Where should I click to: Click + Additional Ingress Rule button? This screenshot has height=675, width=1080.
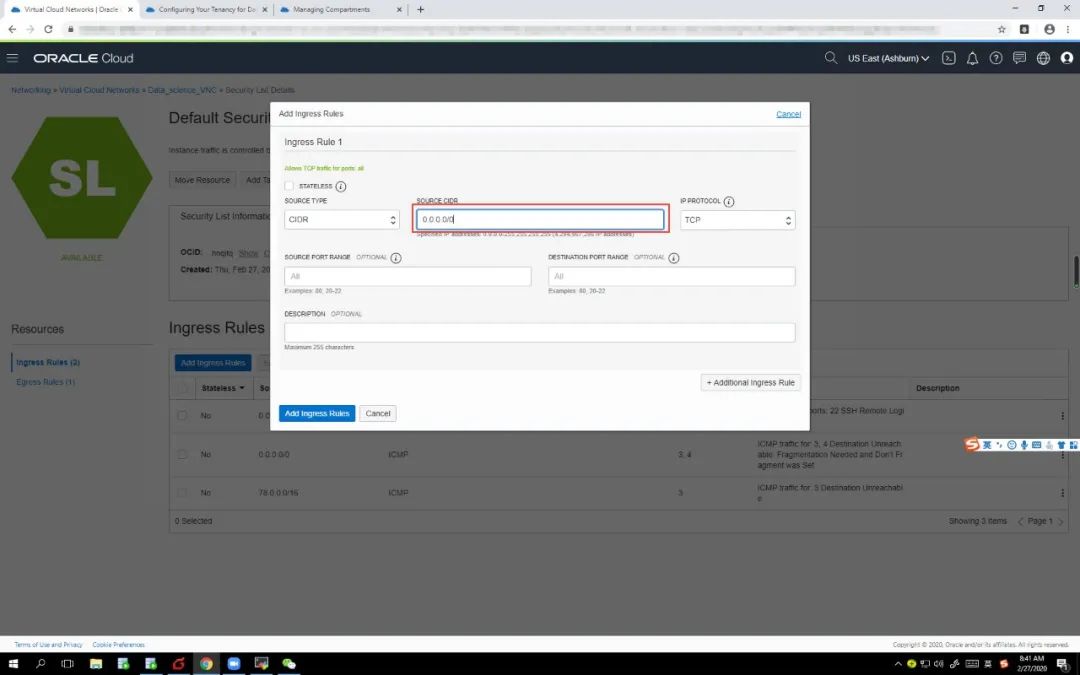pos(750,382)
